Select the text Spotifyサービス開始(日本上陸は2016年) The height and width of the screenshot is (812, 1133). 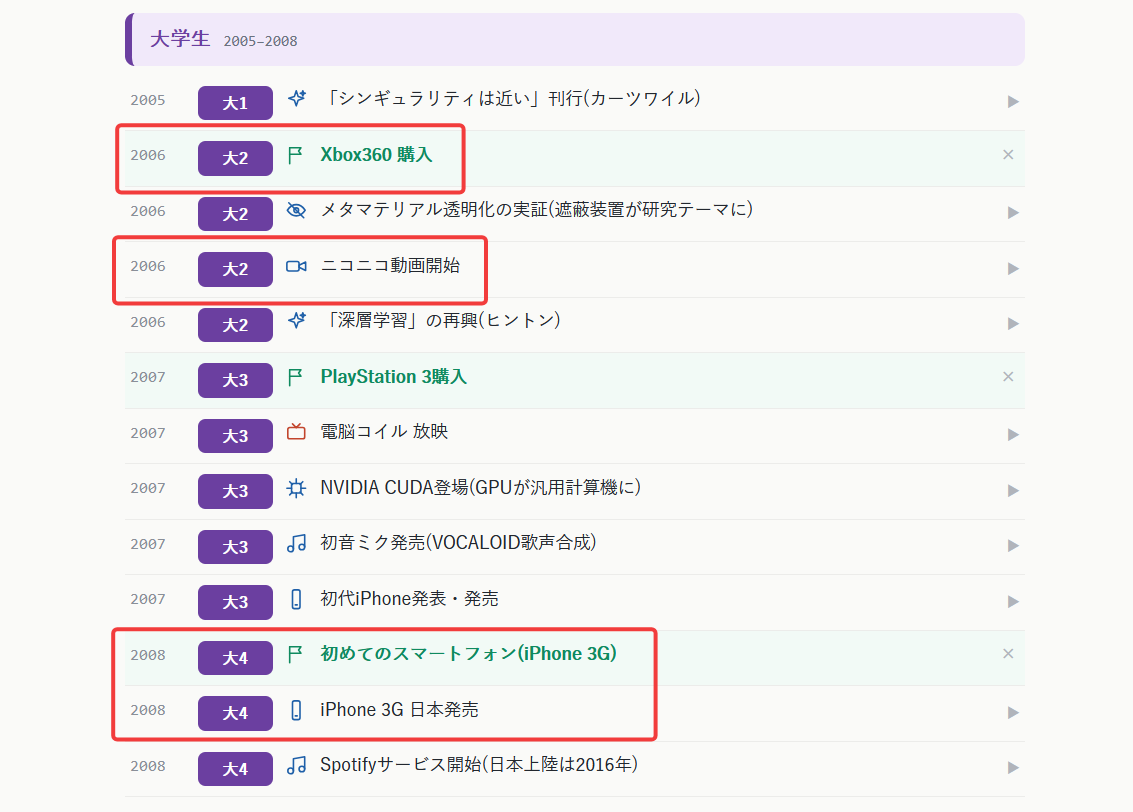pos(479,765)
